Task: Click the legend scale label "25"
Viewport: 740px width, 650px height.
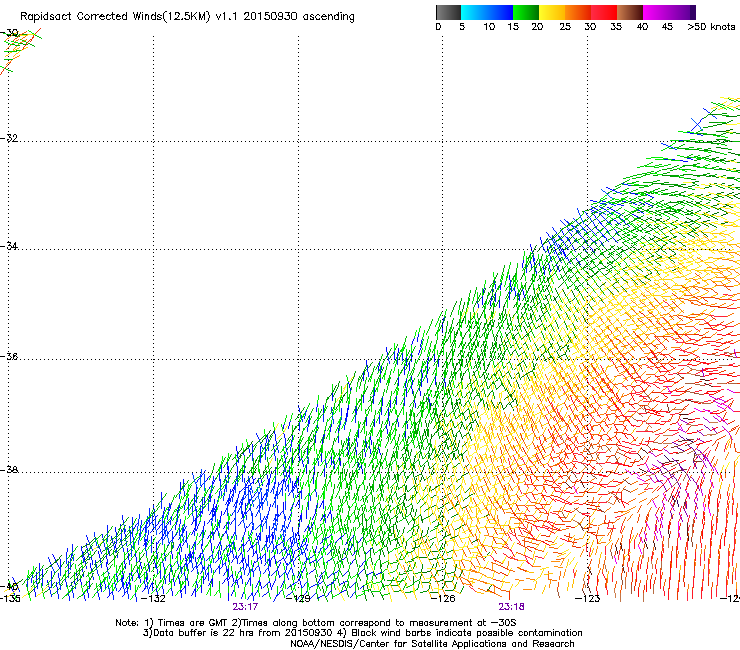Action: [565, 27]
